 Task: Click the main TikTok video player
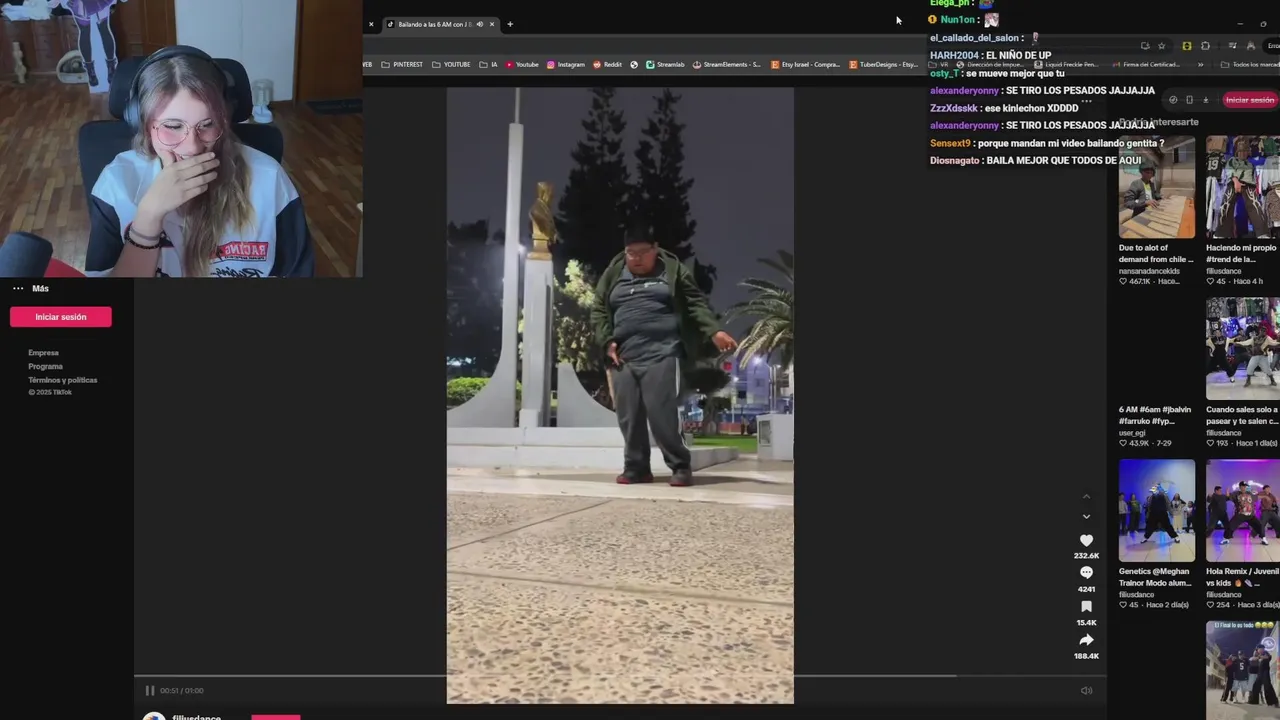pyautogui.click(x=620, y=395)
